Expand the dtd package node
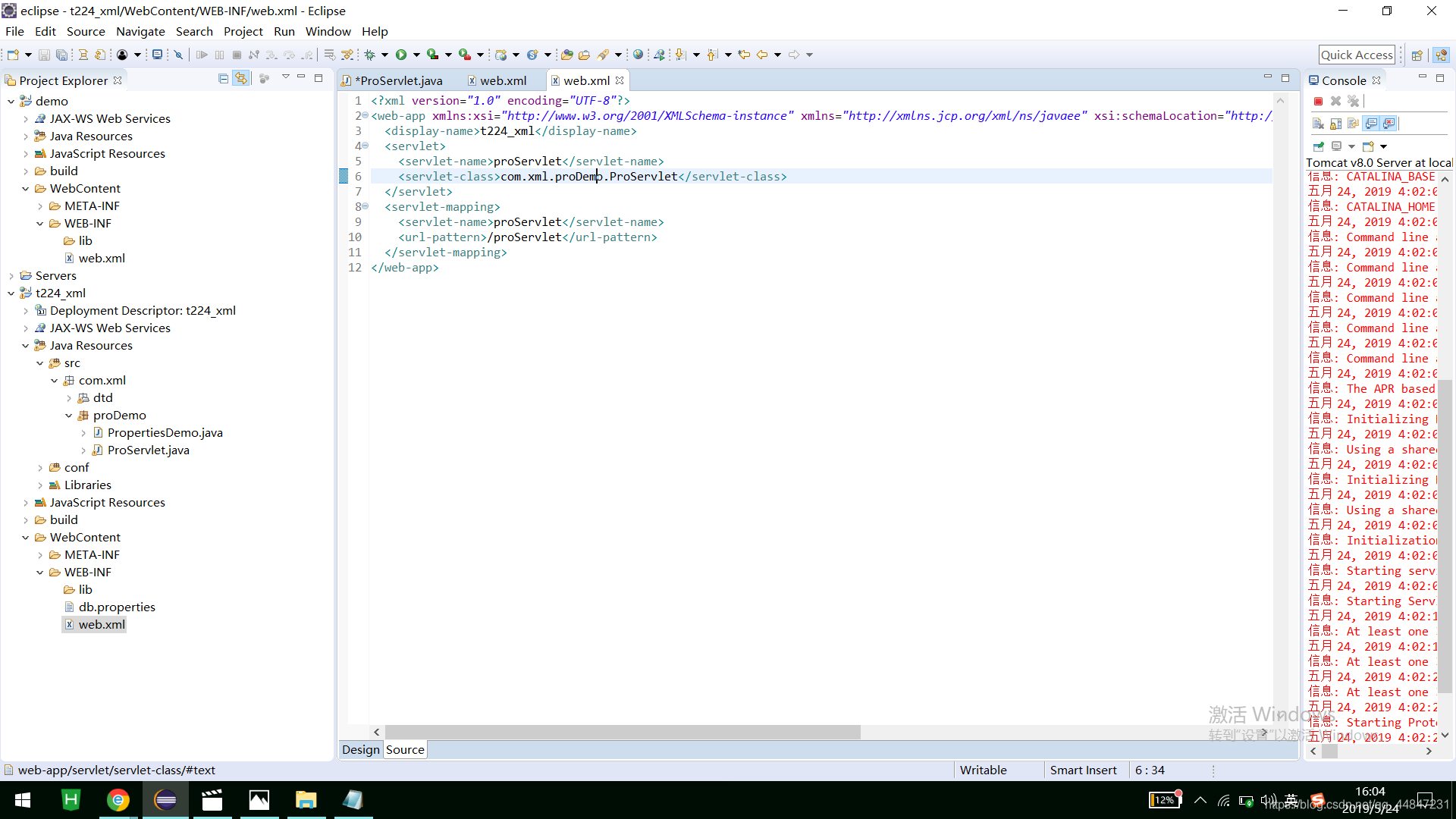Screen dimensions: 1456x819 [x=69, y=397]
